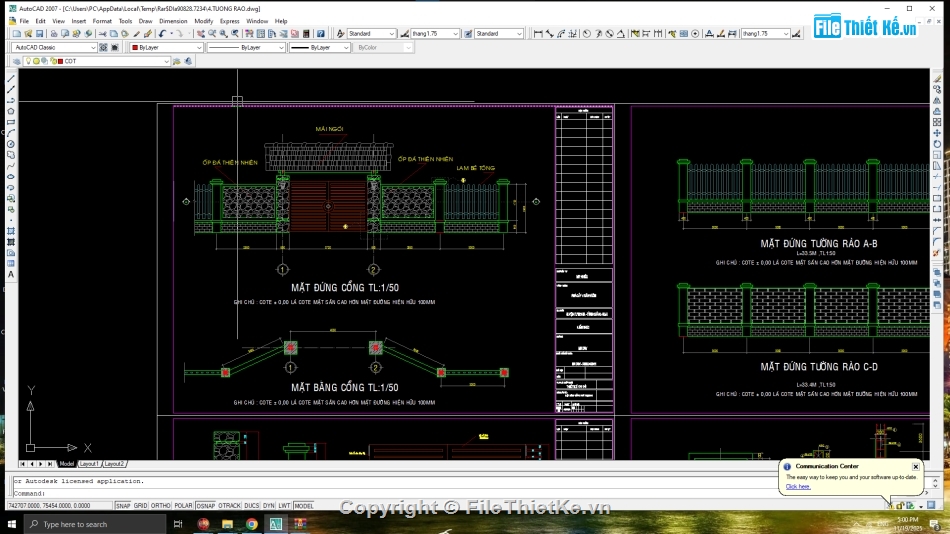Select the Polygon draw tool

point(11,112)
